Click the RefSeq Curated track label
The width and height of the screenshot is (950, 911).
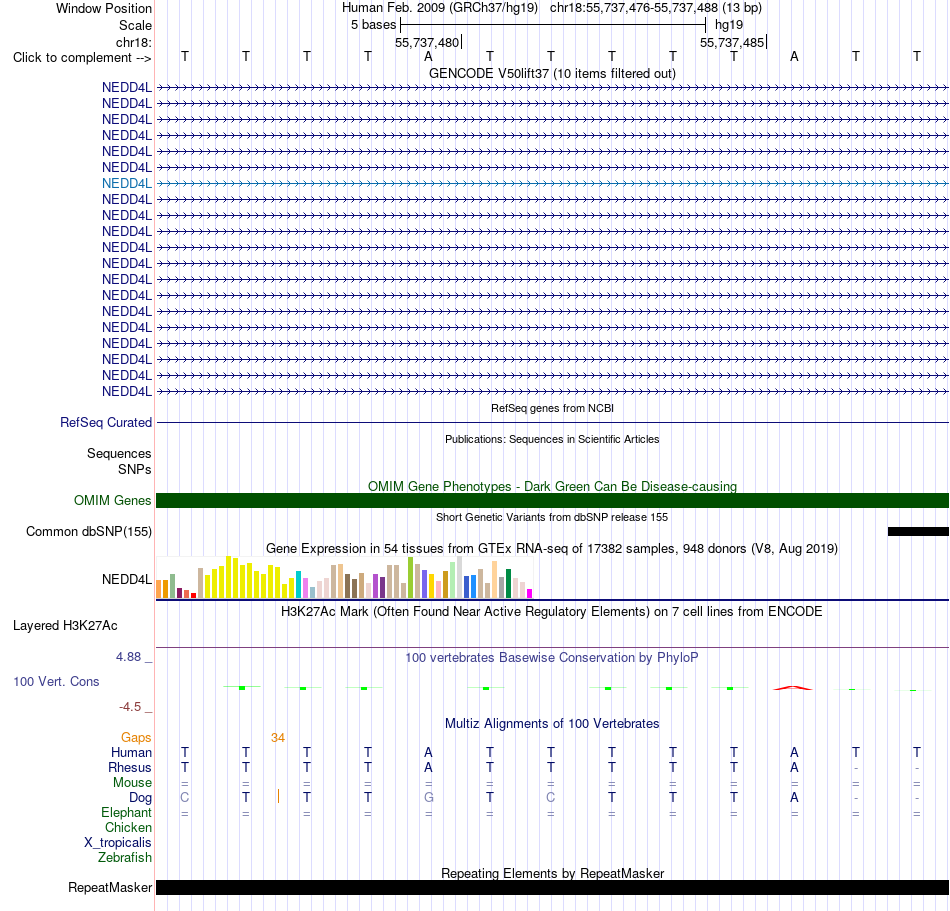point(106,422)
